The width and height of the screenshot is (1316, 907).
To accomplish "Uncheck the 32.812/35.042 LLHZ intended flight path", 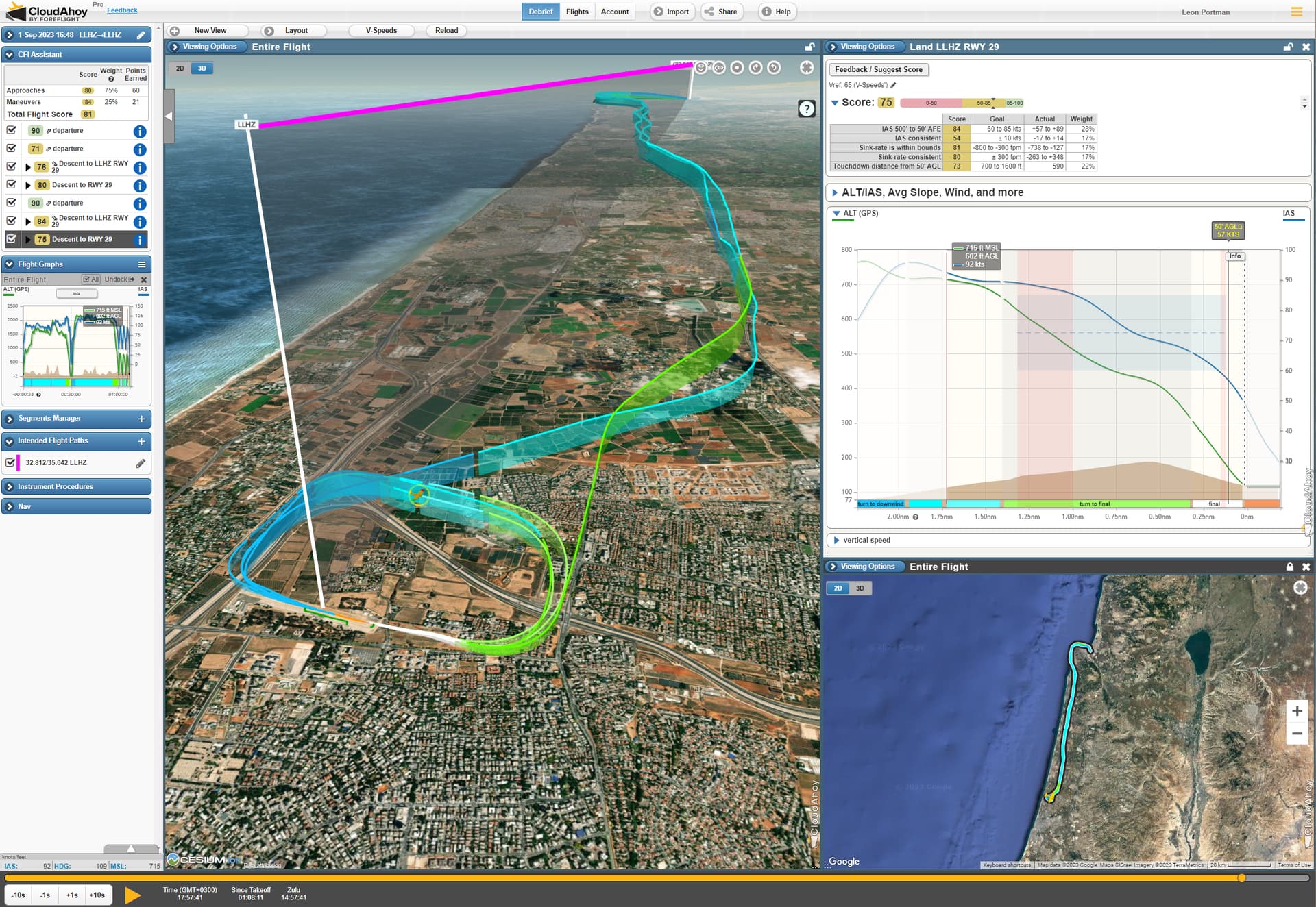I will [x=11, y=462].
